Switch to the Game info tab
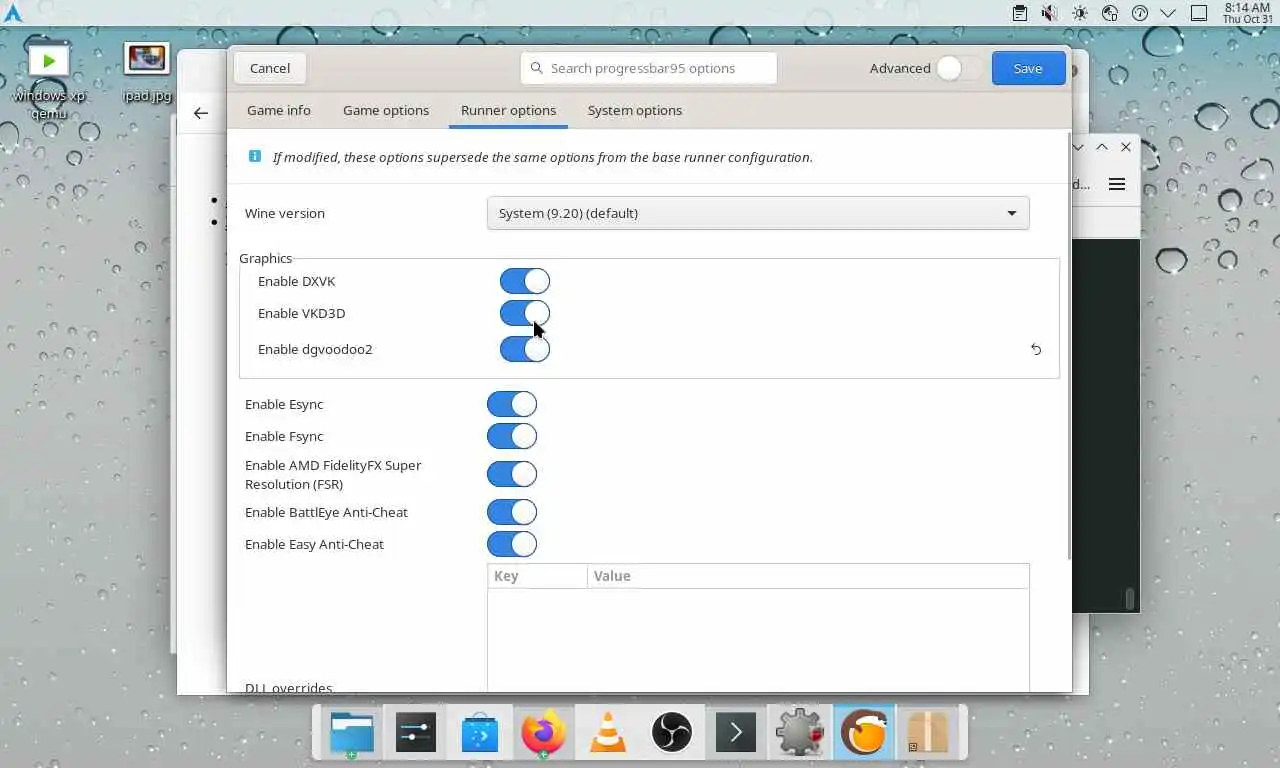This screenshot has width=1280, height=768. click(279, 110)
